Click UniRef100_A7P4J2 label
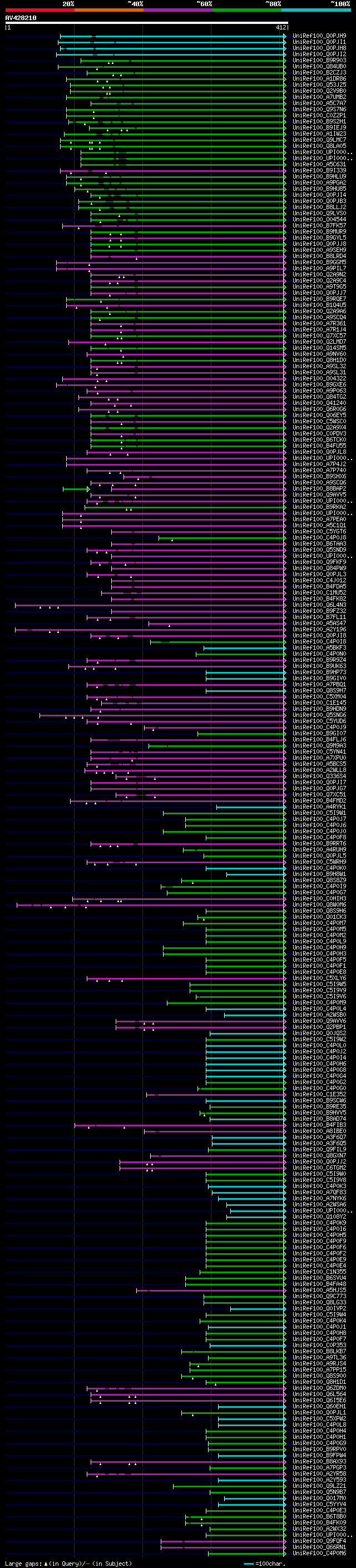The image size is (356, 1568). (319, 464)
